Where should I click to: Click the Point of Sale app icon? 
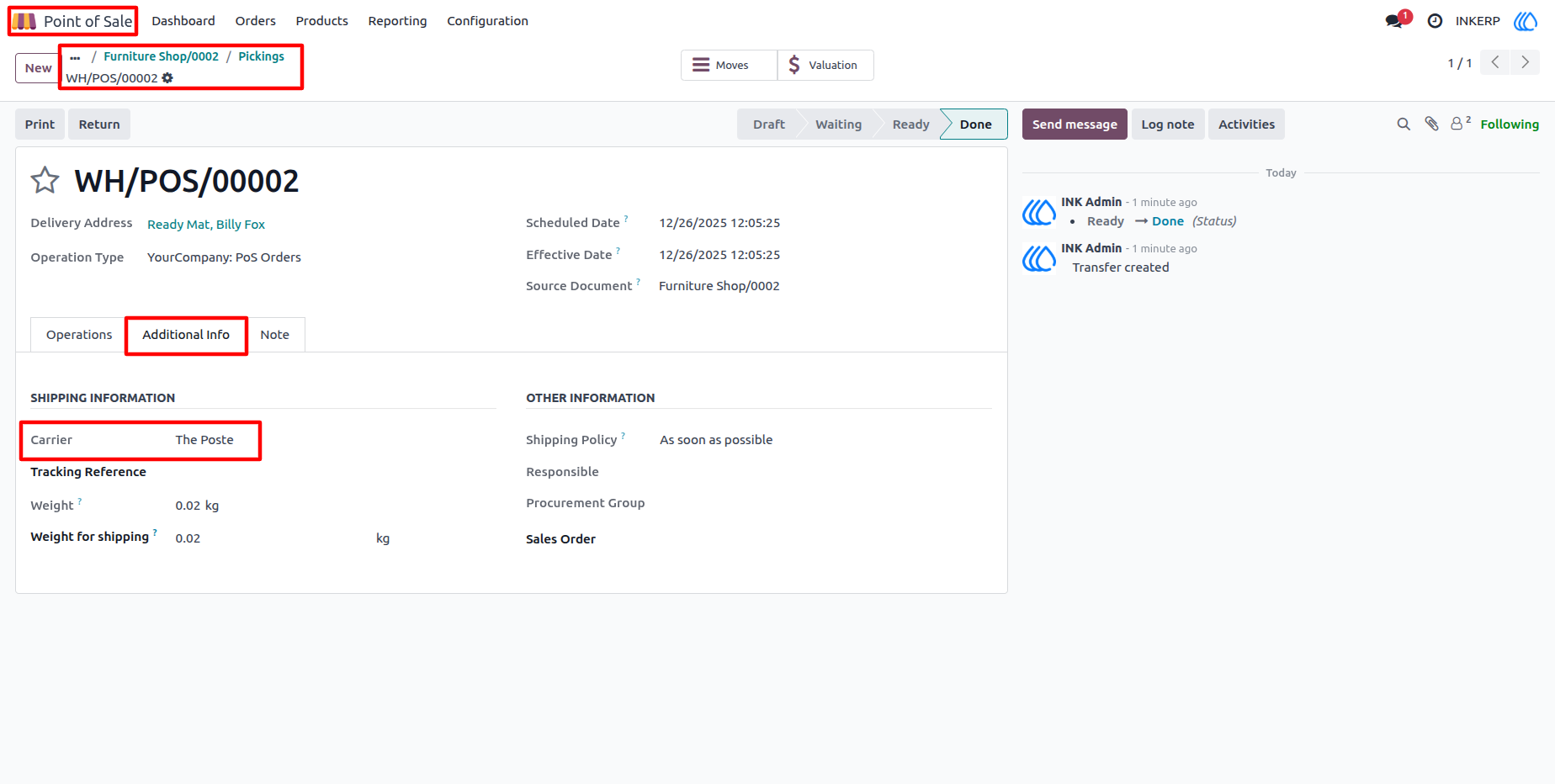[24, 21]
